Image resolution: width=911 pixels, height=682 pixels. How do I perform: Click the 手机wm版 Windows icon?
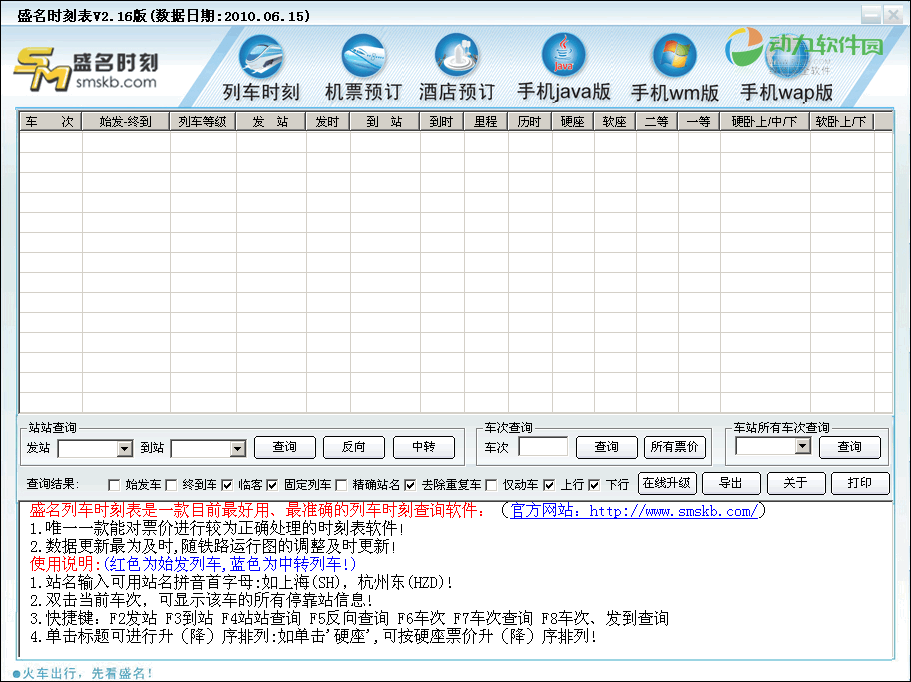pos(674,55)
